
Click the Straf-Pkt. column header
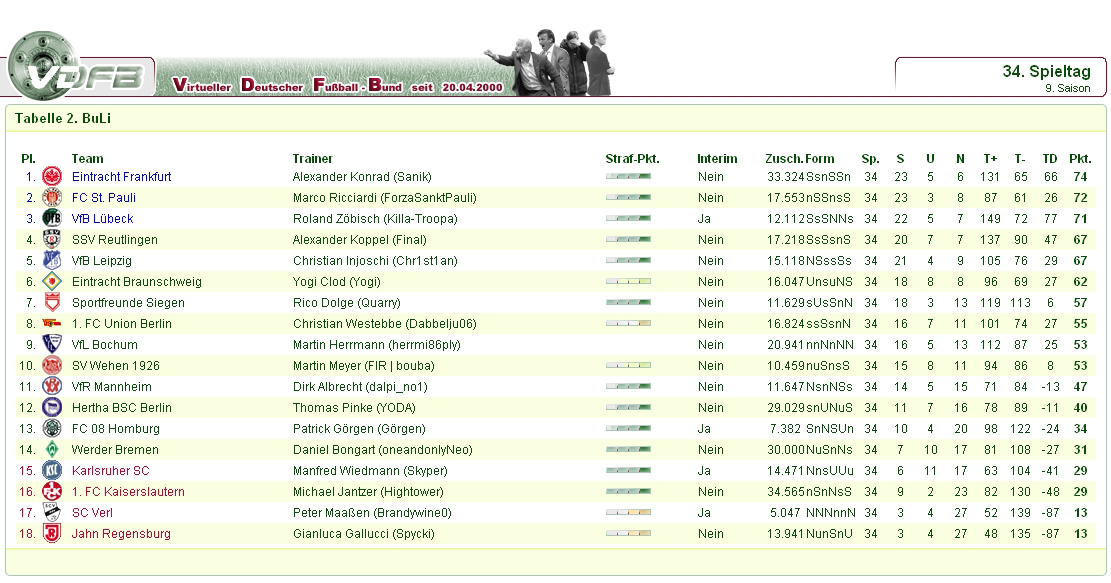pyautogui.click(x=632, y=159)
